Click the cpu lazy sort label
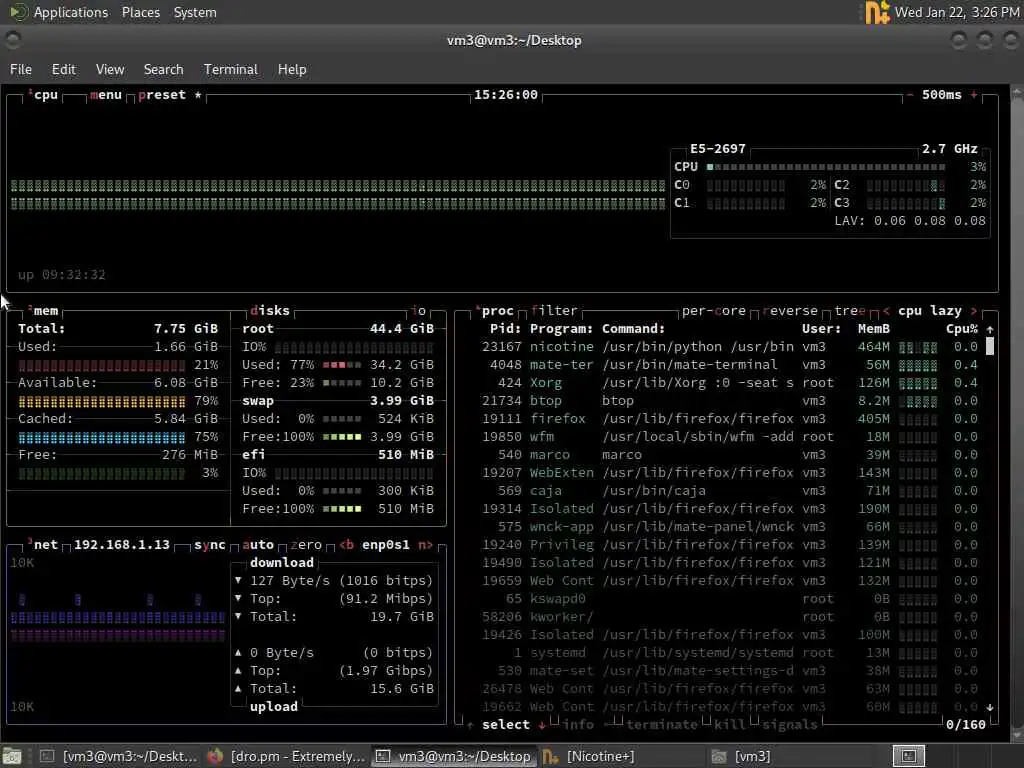 click(x=929, y=311)
